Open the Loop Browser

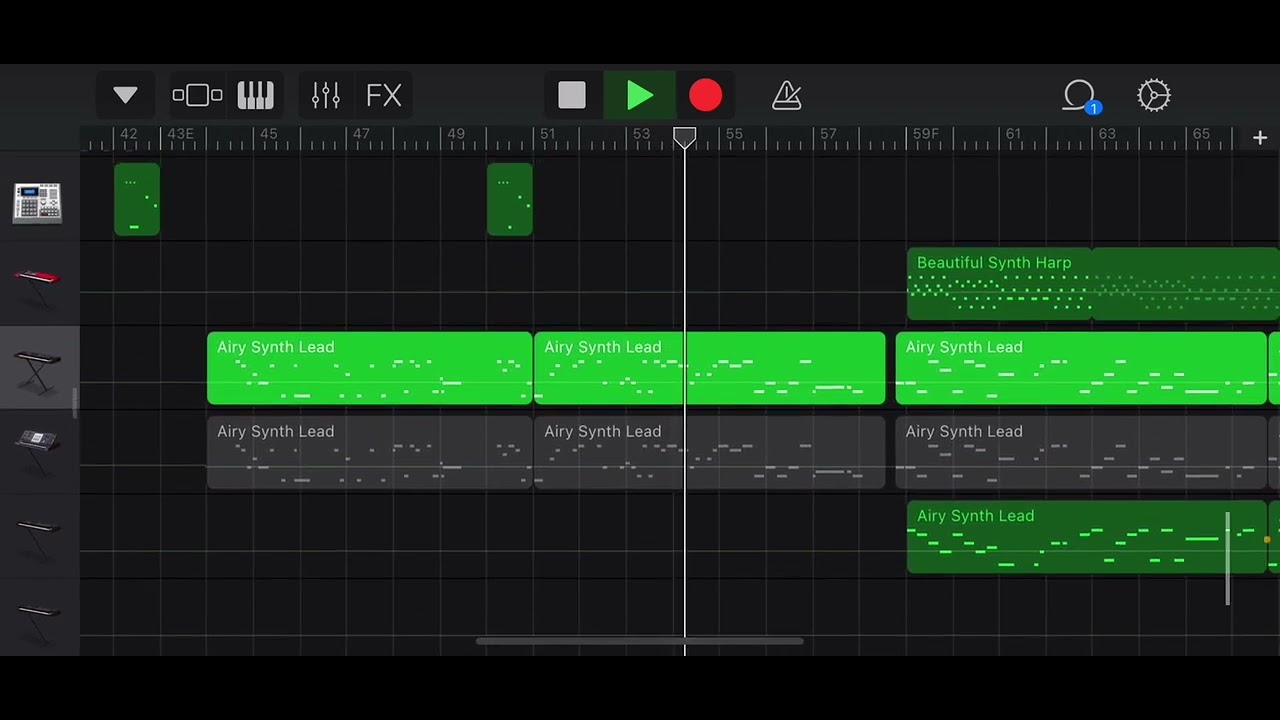click(x=1080, y=96)
